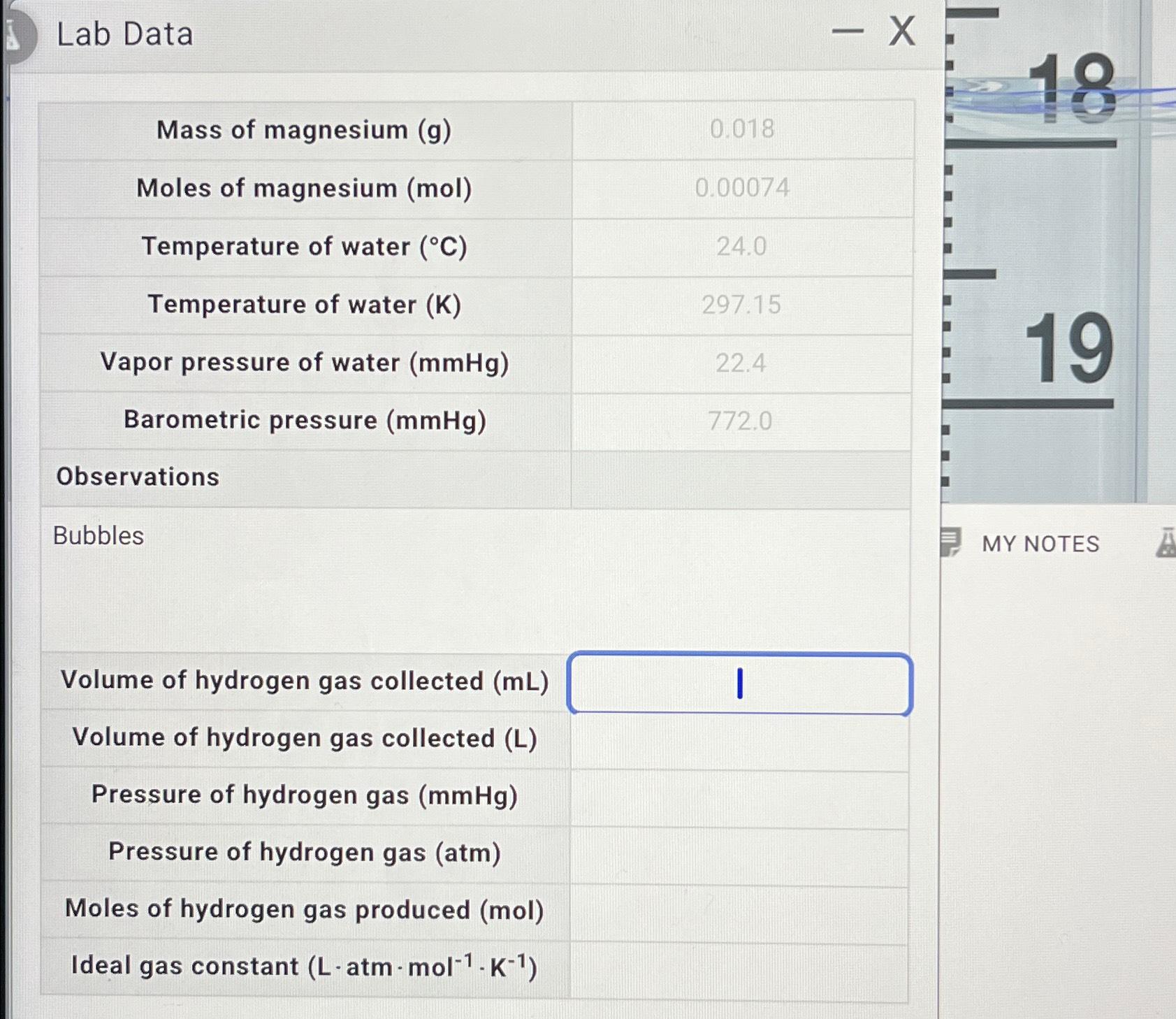Click the Pressure of hydrogen gas (mmHg) entry cell
Viewport: 1176px width, 1019px height.
(x=741, y=796)
